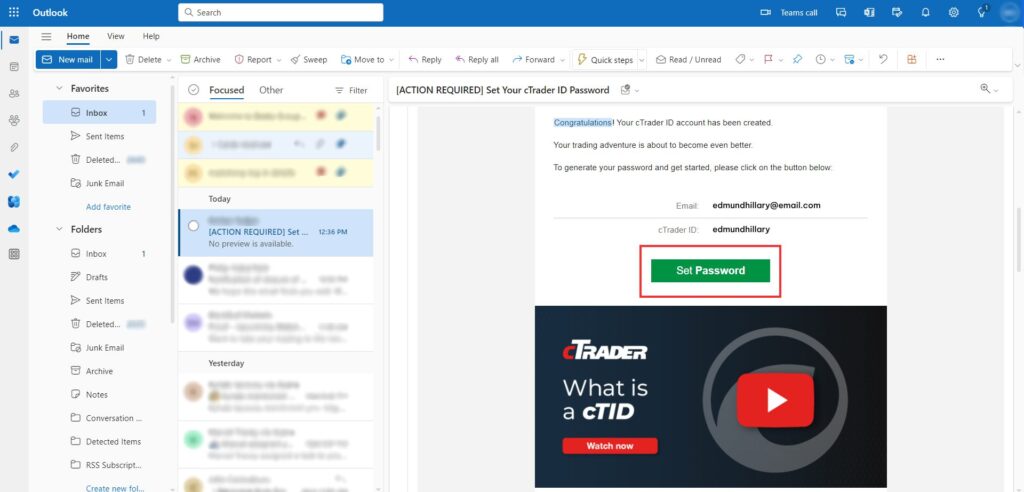Screen dimensions: 1024x492
Task: Select the ACTION REQUIRED email radio circle
Action: click(194, 226)
